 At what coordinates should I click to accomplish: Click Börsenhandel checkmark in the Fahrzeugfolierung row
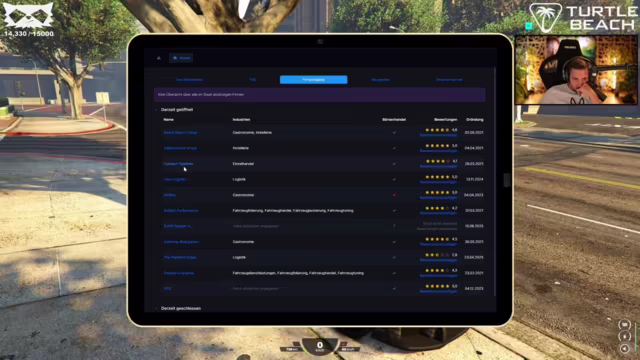[x=394, y=211]
